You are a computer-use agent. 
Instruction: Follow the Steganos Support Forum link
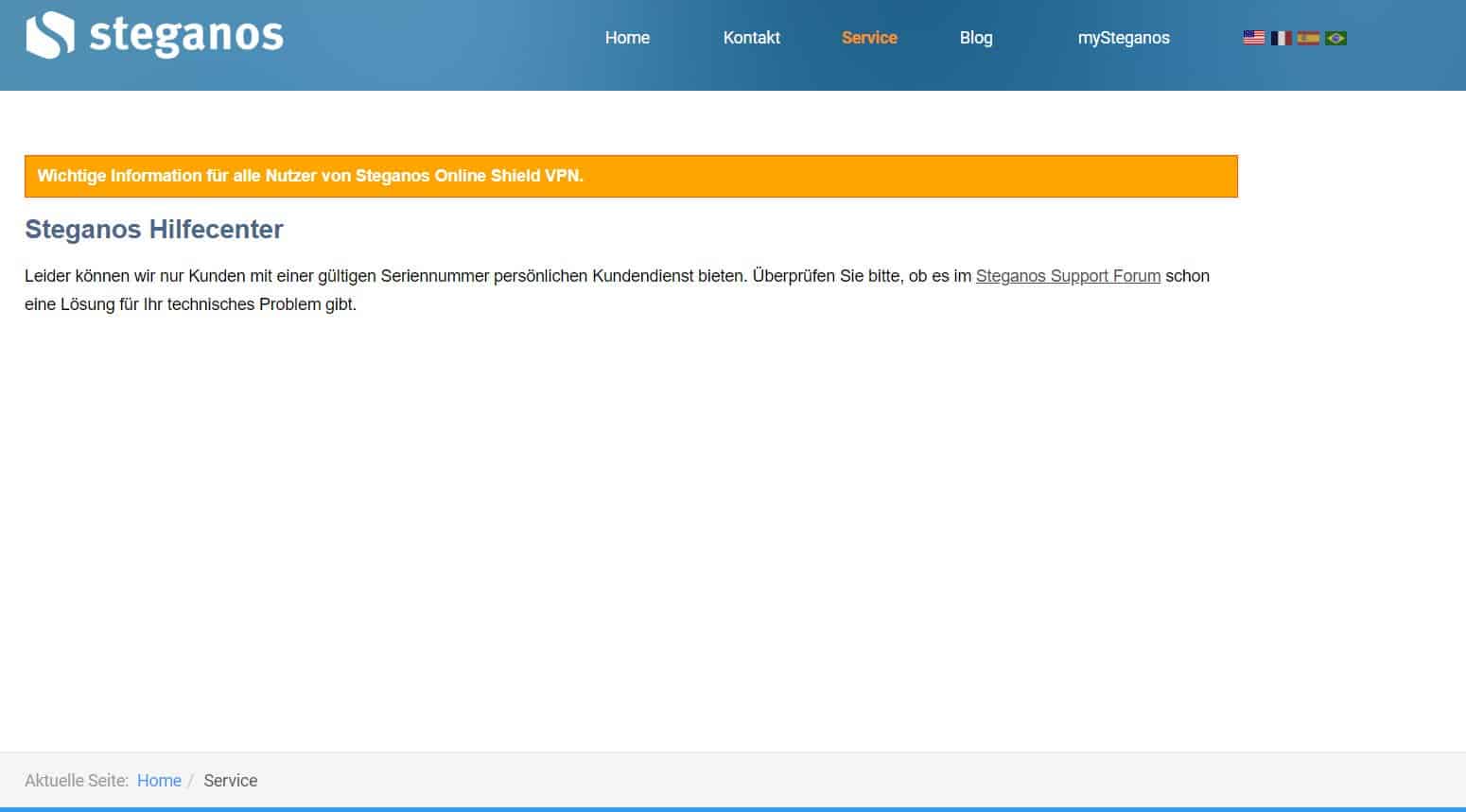1068,276
